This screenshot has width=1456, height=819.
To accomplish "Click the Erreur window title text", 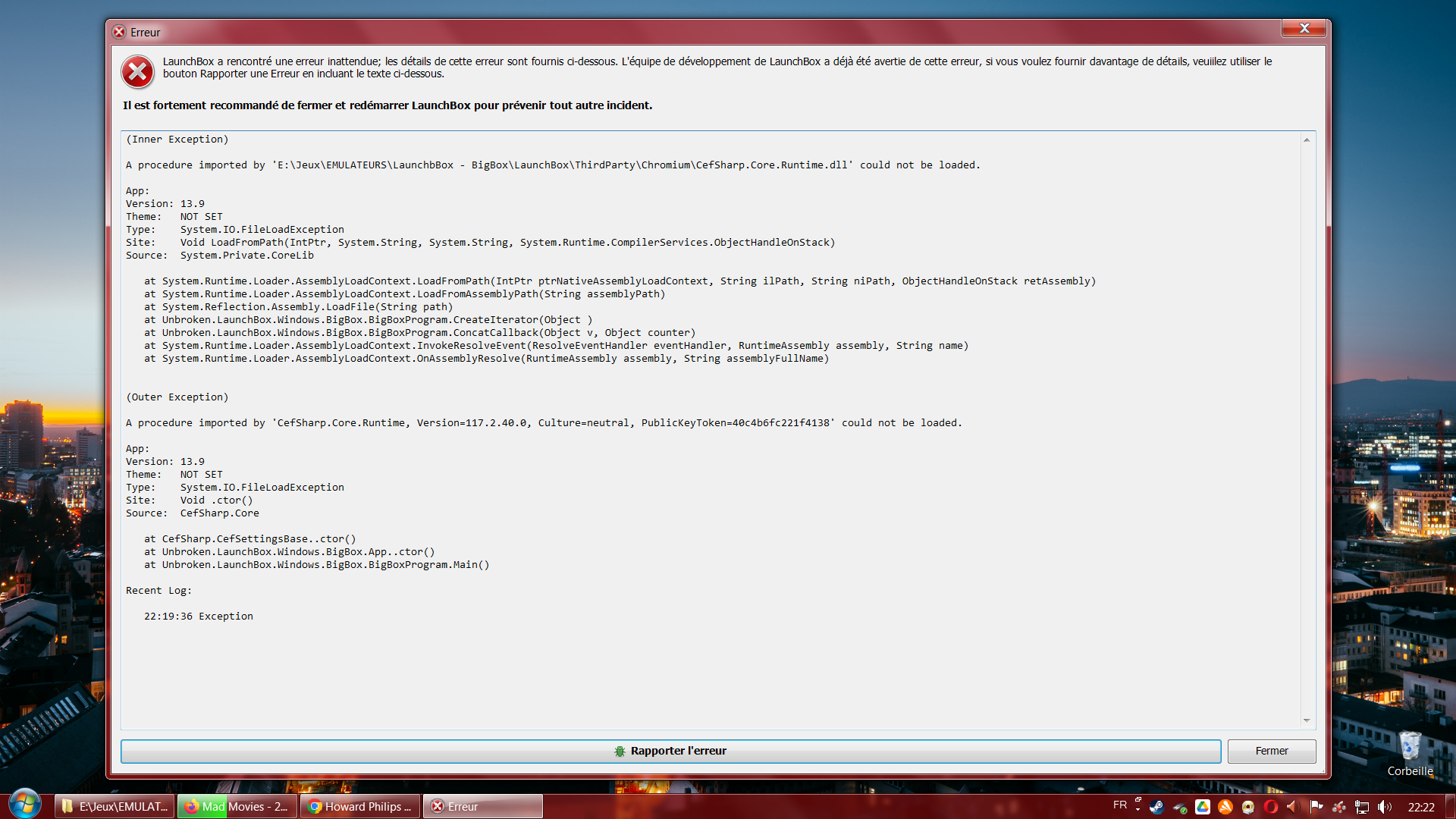I will point(145,32).
